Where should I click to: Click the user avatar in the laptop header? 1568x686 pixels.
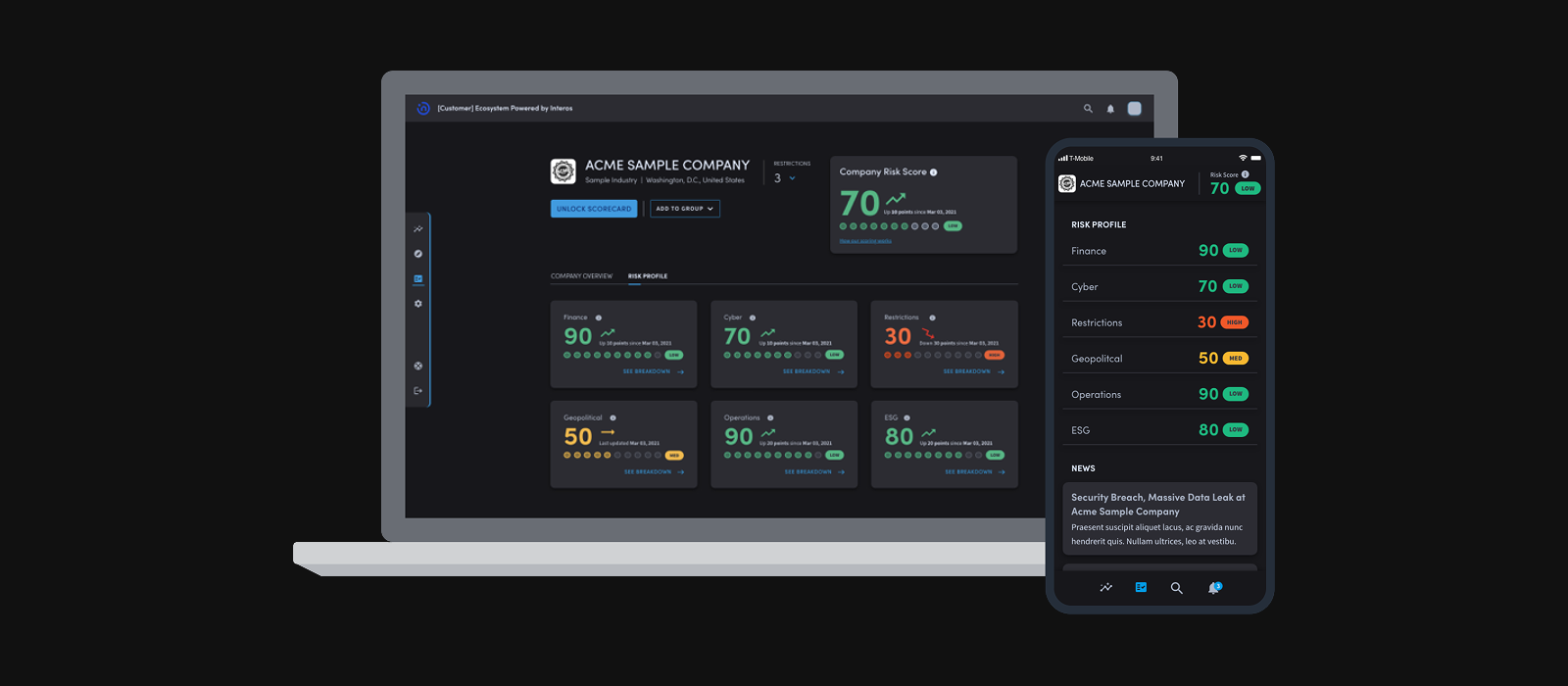1134,109
